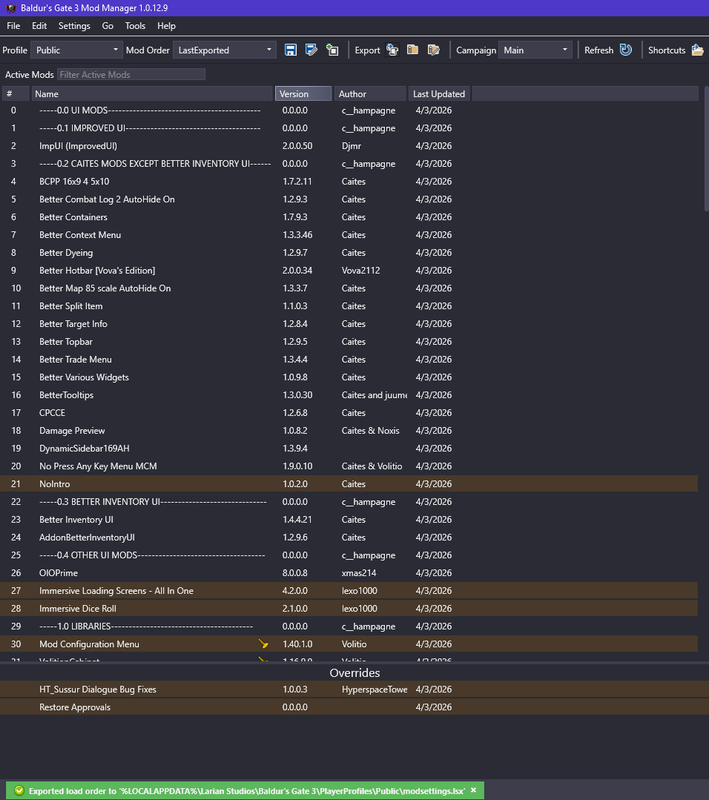This screenshot has width=709, height=800.
Task: Select Better Map 85 scale AutoHide On
Action: pos(349,288)
